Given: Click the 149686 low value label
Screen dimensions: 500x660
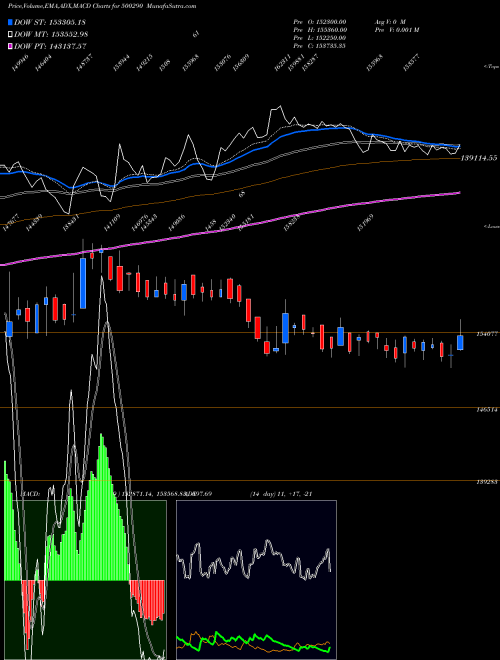Looking at the screenshot, I should tap(176, 223).
